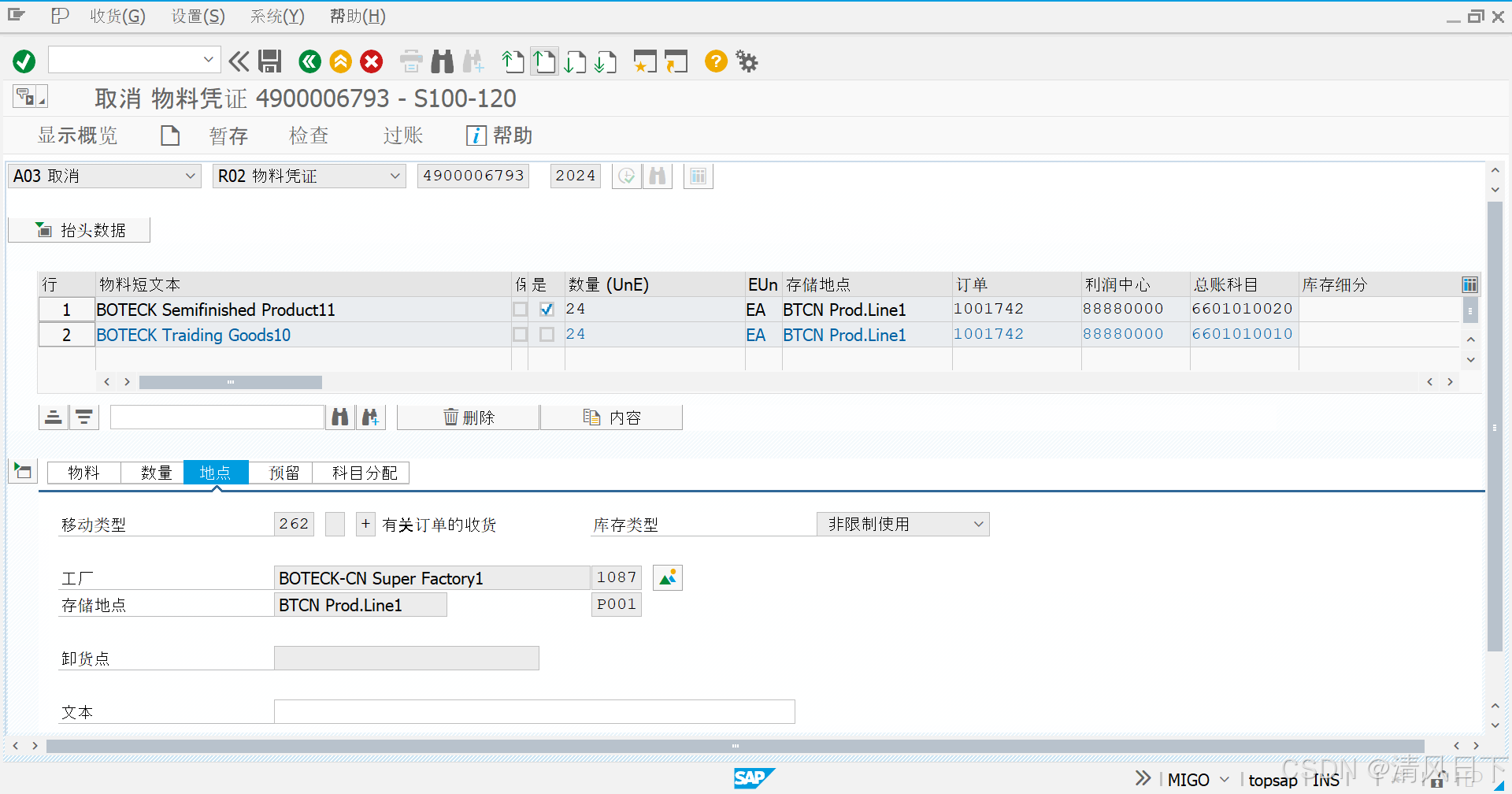Click the Create new session icon
Viewport: 1512px width, 794px height.
645,61
